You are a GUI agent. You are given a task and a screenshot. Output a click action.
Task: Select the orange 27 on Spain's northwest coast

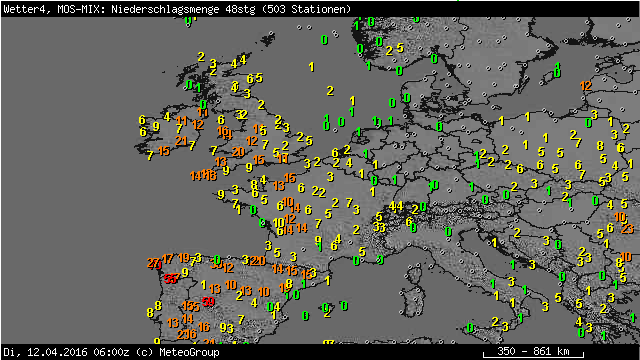[154, 263]
